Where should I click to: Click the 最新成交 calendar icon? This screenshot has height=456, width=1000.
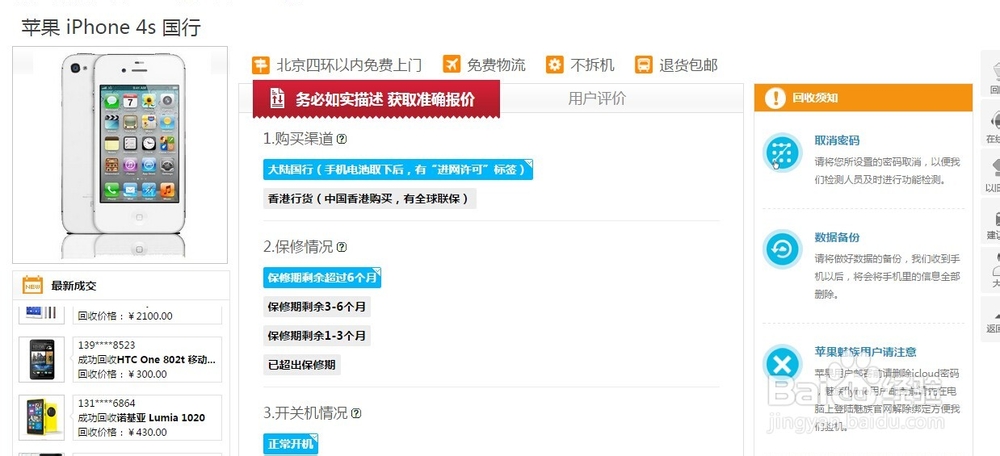click(x=33, y=285)
